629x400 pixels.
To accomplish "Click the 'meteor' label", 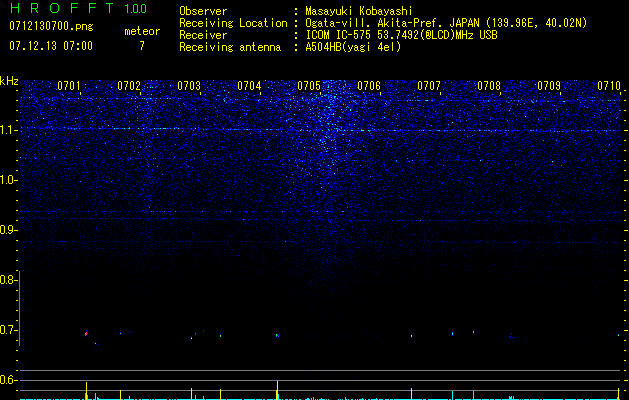I will click(x=142, y=31).
